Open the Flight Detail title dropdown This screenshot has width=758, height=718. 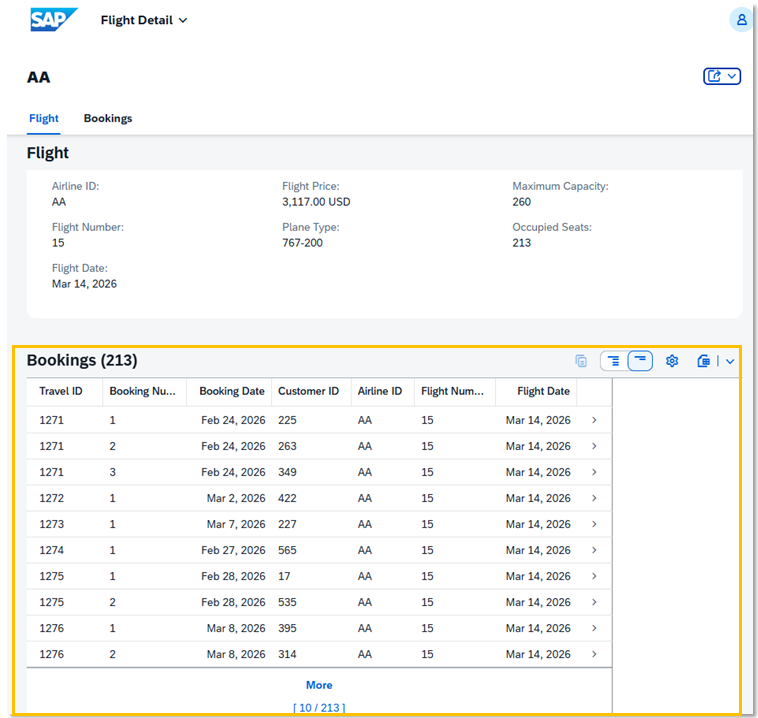(x=144, y=20)
